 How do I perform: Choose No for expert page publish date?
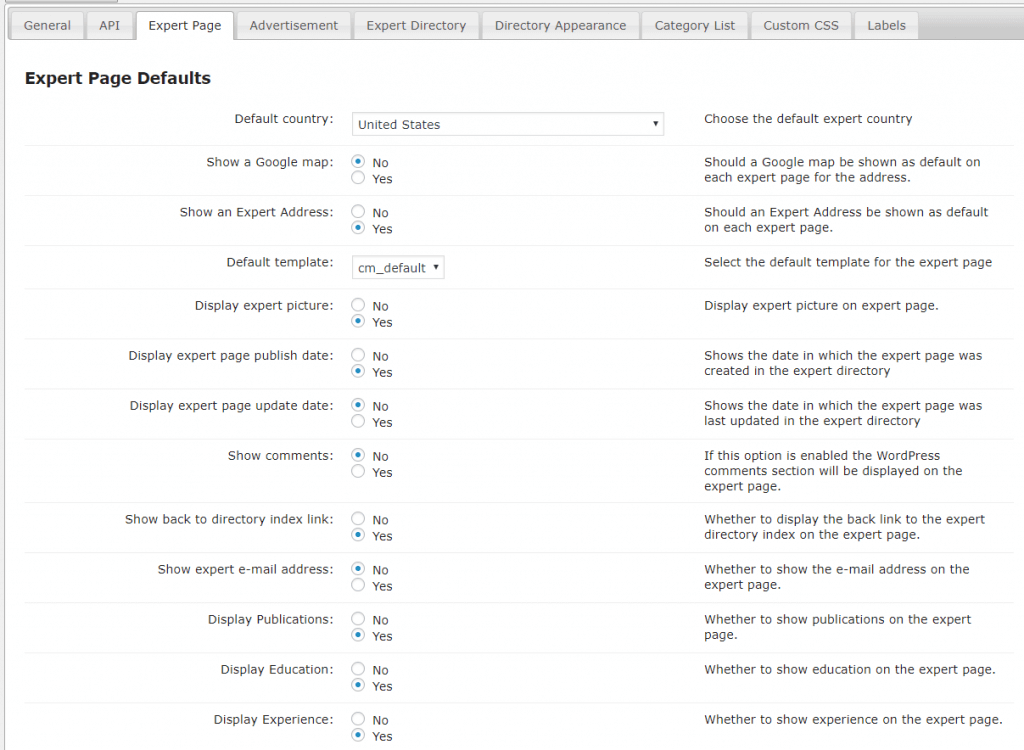click(x=358, y=355)
